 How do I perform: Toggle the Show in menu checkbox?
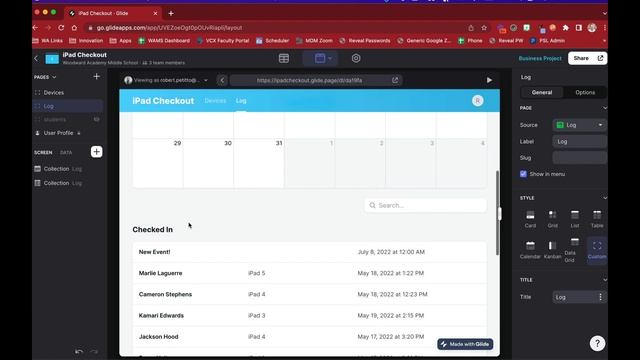point(523,174)
